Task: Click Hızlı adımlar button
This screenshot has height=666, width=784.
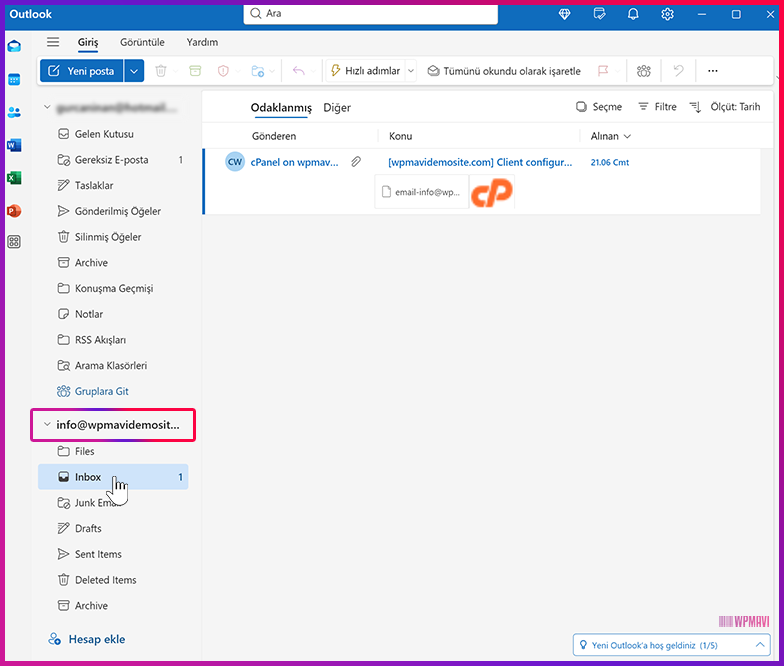Action: pyautogui.click(x=366, y=71)
